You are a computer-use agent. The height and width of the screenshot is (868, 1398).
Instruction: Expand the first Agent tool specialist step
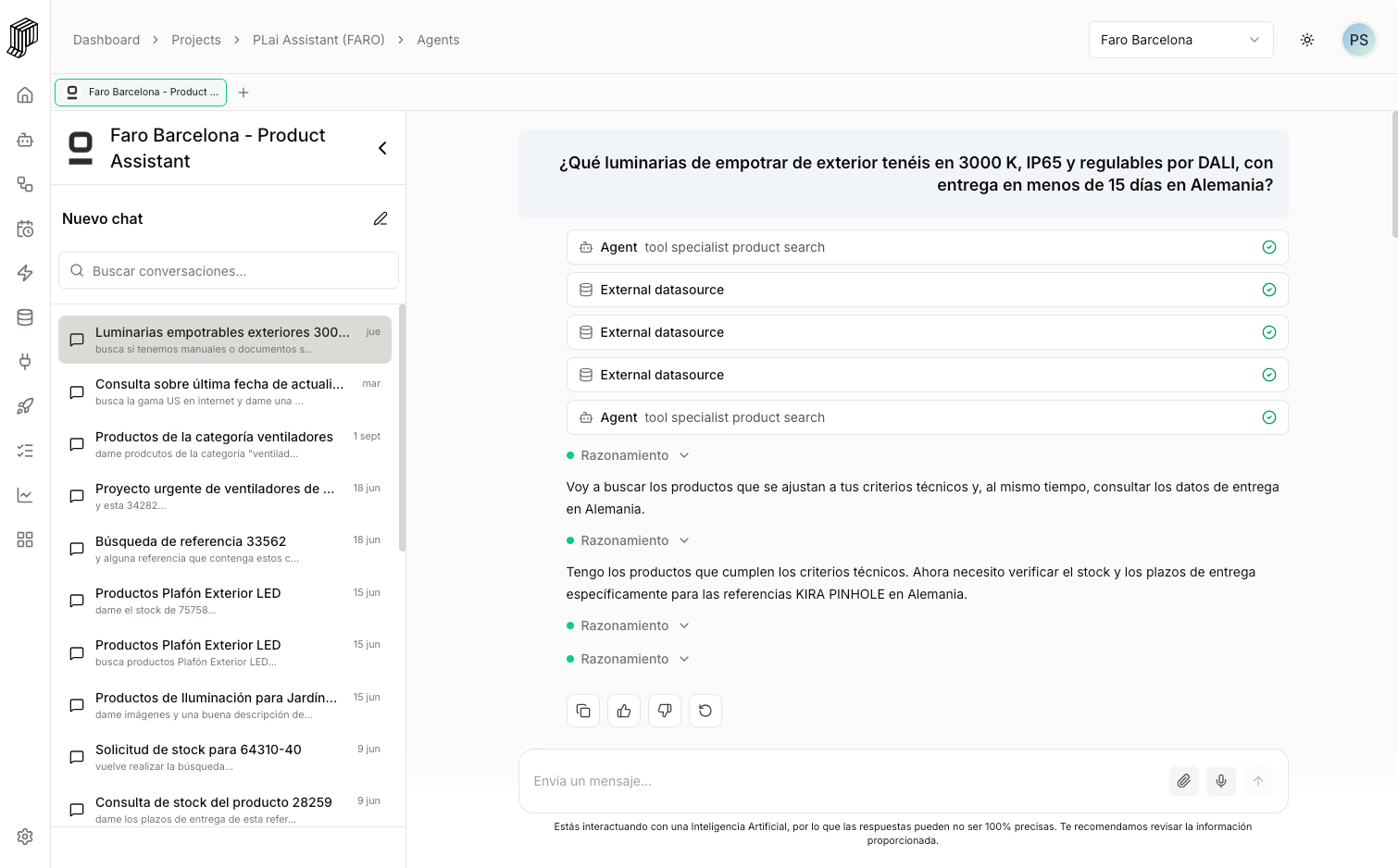click(927, 247)
